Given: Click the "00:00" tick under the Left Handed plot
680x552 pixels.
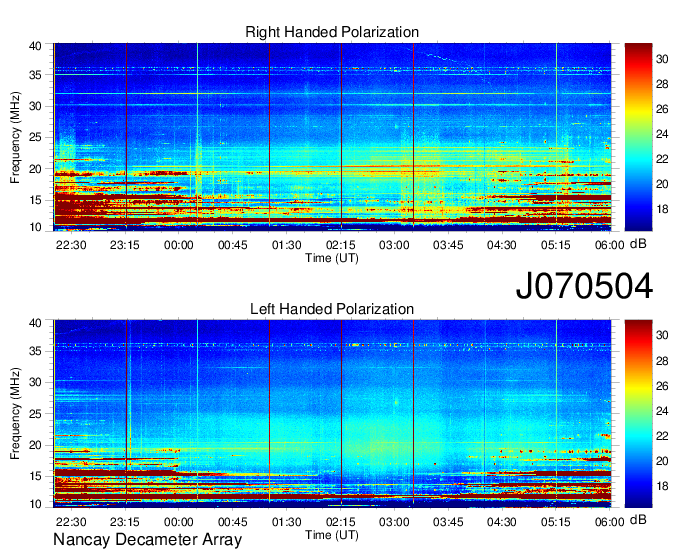Looking at the screenshot, I should point(179,522).
